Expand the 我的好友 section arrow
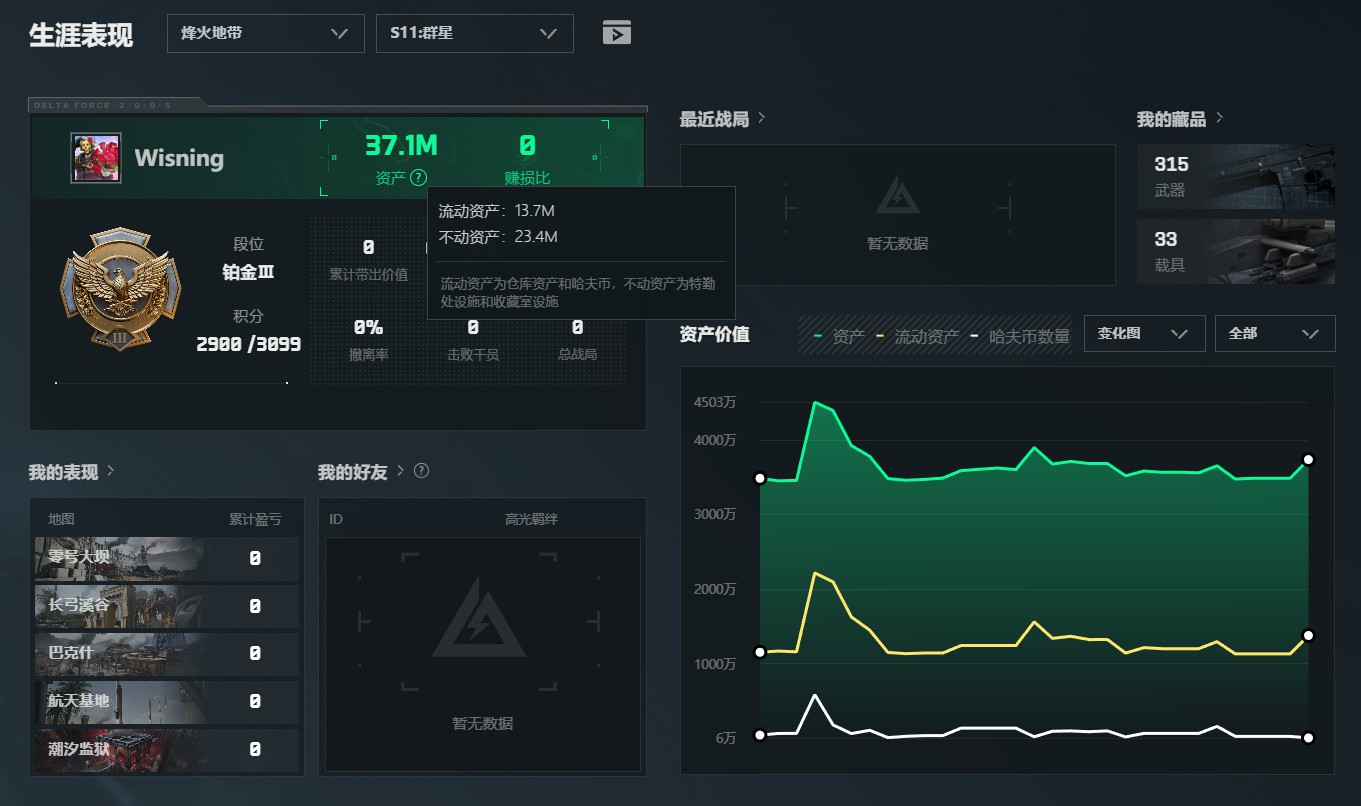This screenshot has height=806, width=1361. [400, 471]
